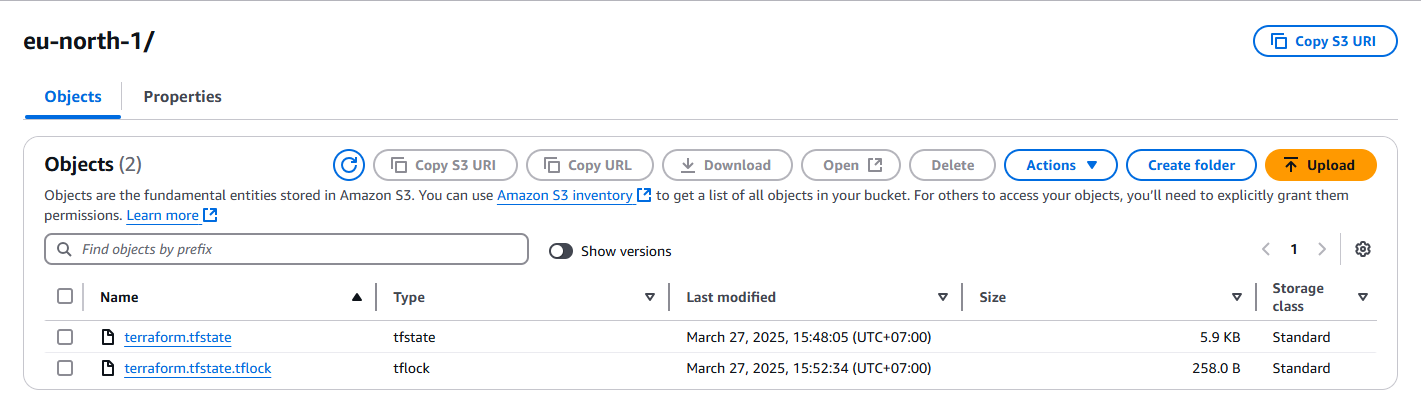Check the terraform.tfstate row checkbox

(65, 337)
